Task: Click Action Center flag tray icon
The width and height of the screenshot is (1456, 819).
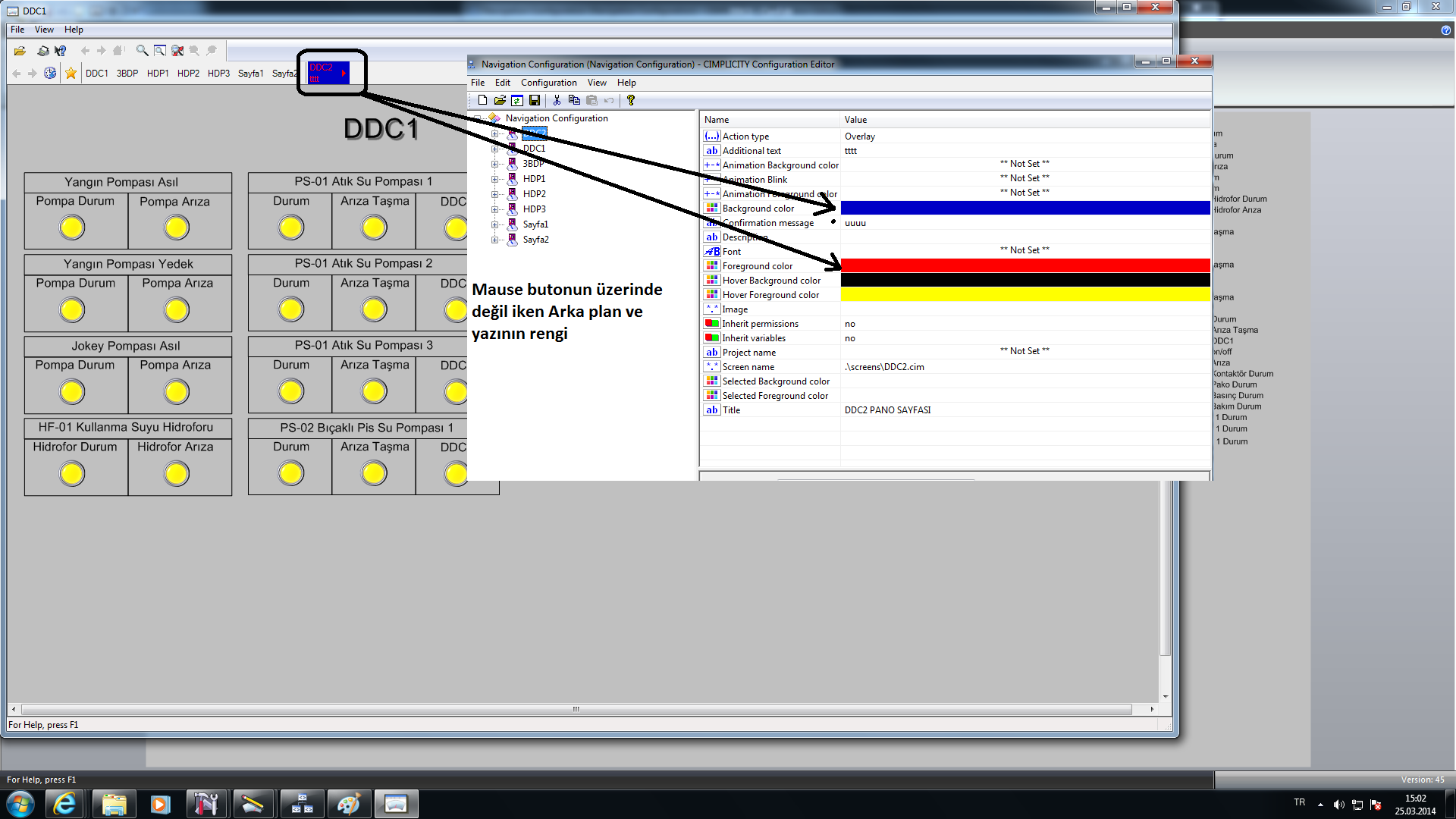Action: (1376, 805)
